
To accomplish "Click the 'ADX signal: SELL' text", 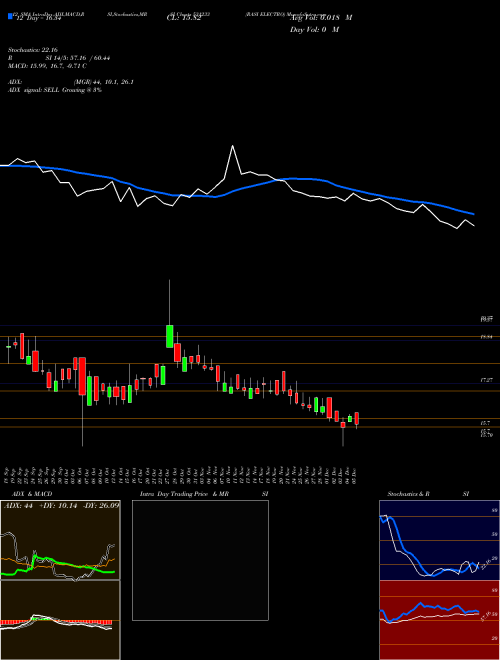I will coord(34,90).
